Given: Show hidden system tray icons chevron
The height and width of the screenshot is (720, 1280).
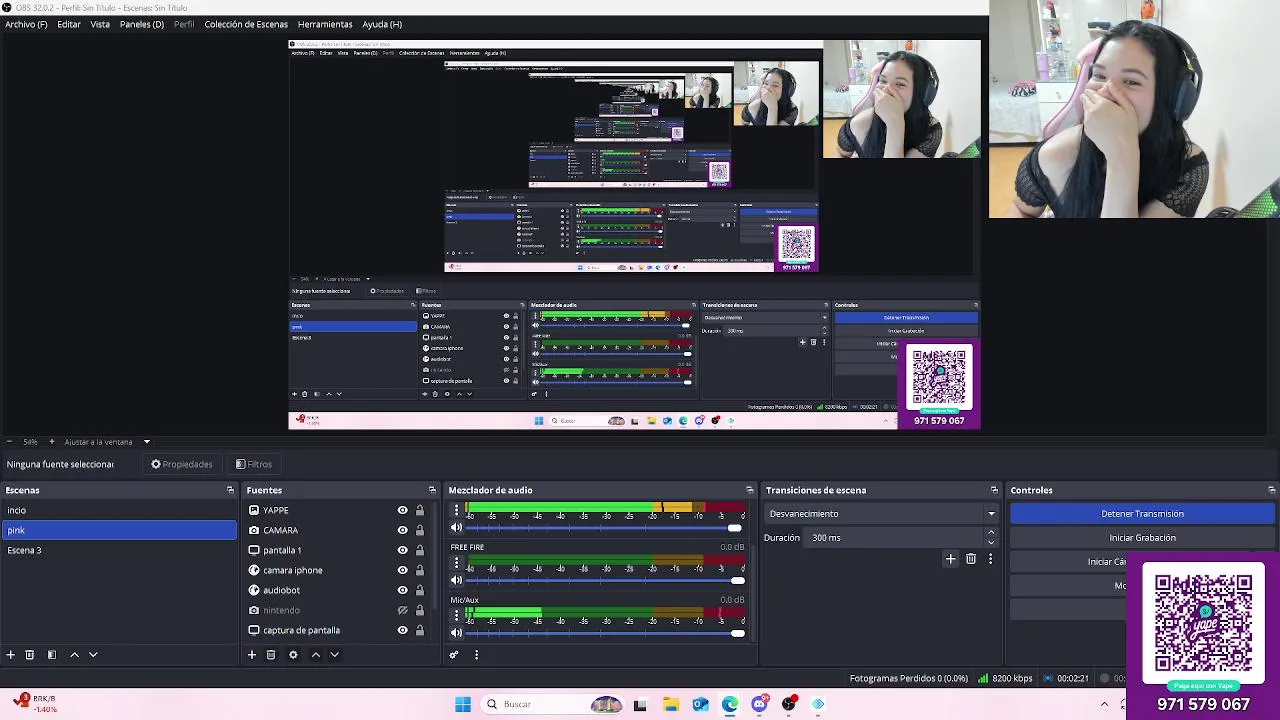Looking at the screenshot, I should 1104,704.
